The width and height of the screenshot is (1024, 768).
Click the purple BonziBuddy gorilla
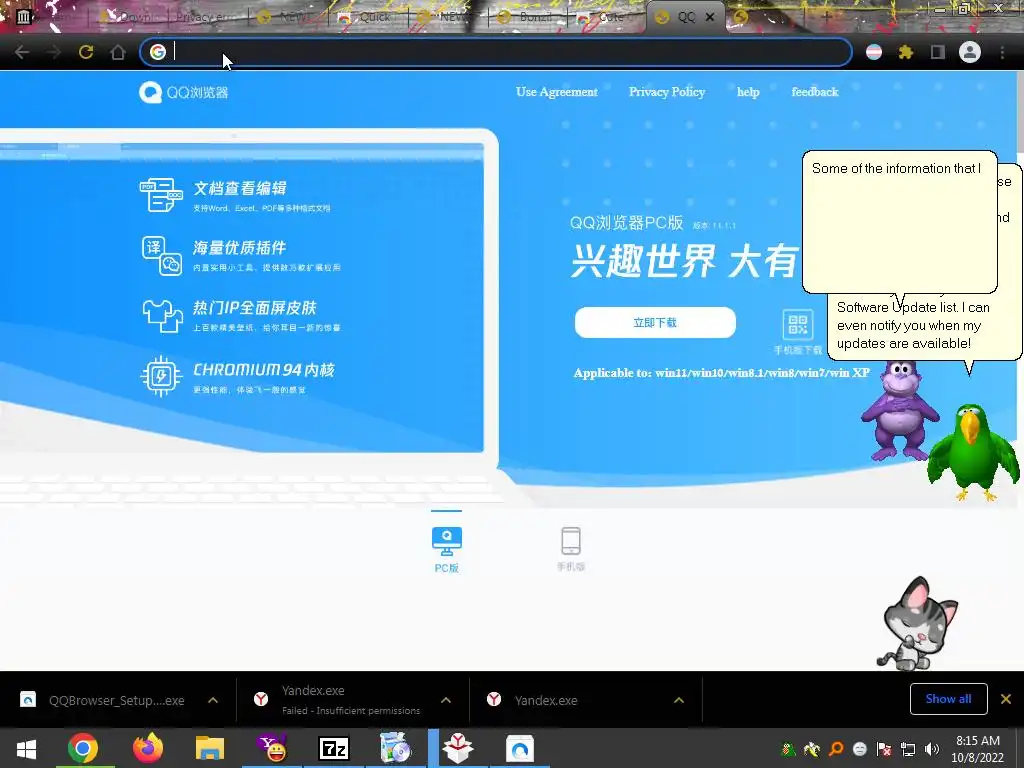(899, 411)
